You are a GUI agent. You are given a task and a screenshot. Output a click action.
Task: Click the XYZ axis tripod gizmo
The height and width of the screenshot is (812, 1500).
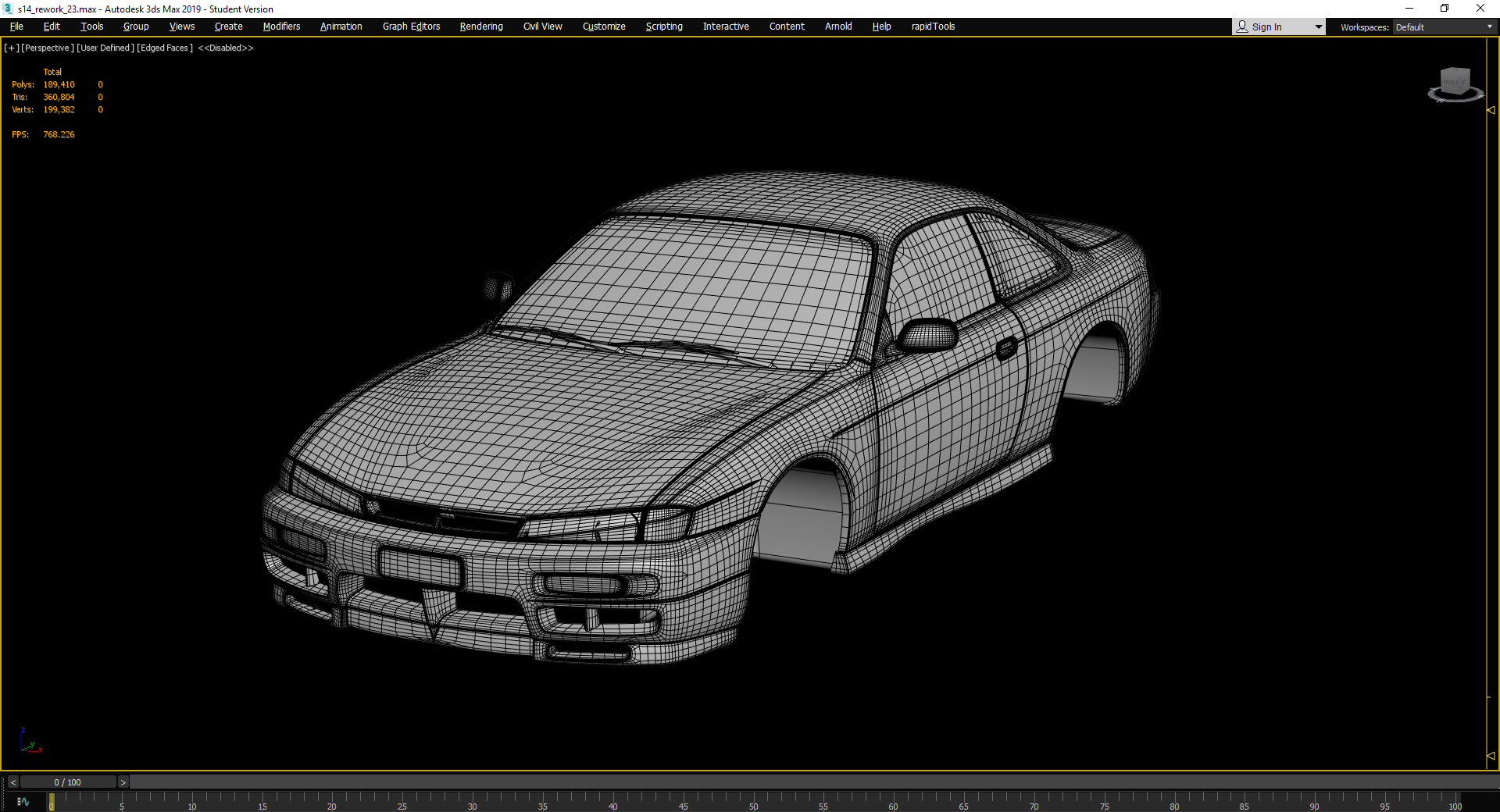point(30,741)
